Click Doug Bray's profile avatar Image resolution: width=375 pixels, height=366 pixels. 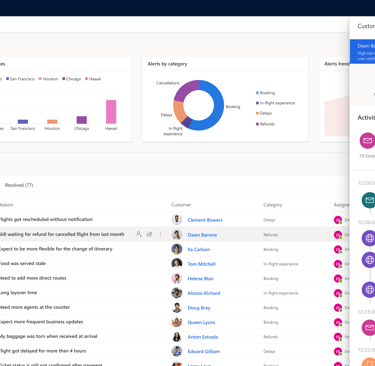point(177,308)
